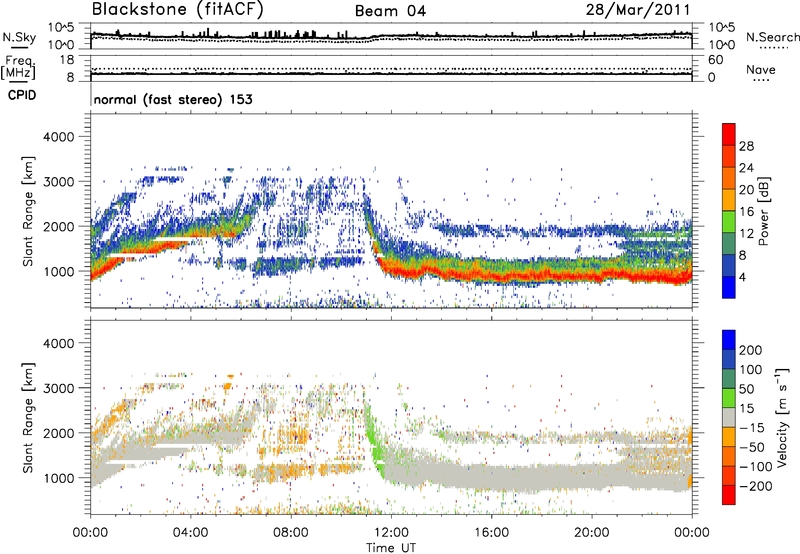
Task: Click the 10^5 label beside N.Sky
Action: coord(61,28)
